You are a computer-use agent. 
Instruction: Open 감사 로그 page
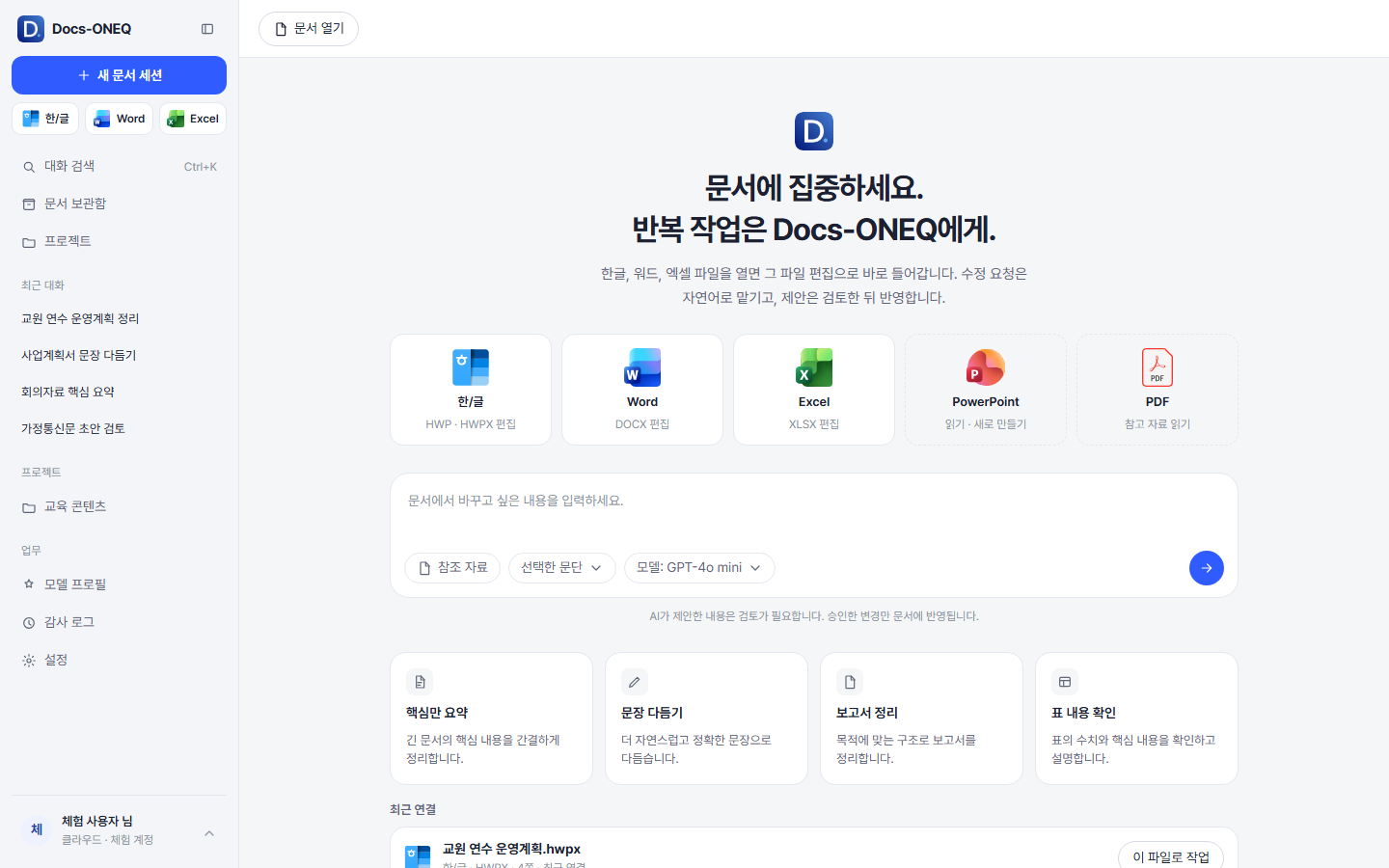click(119, 622)
